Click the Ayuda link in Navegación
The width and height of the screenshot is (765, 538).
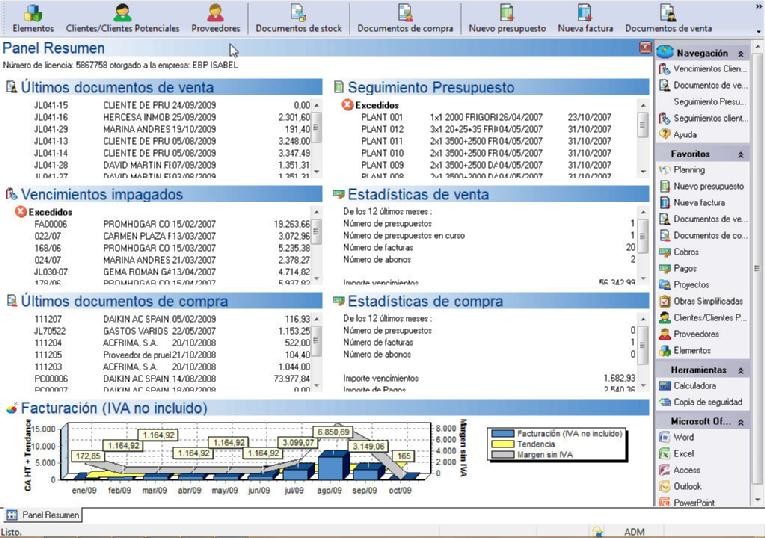point(686,133)
